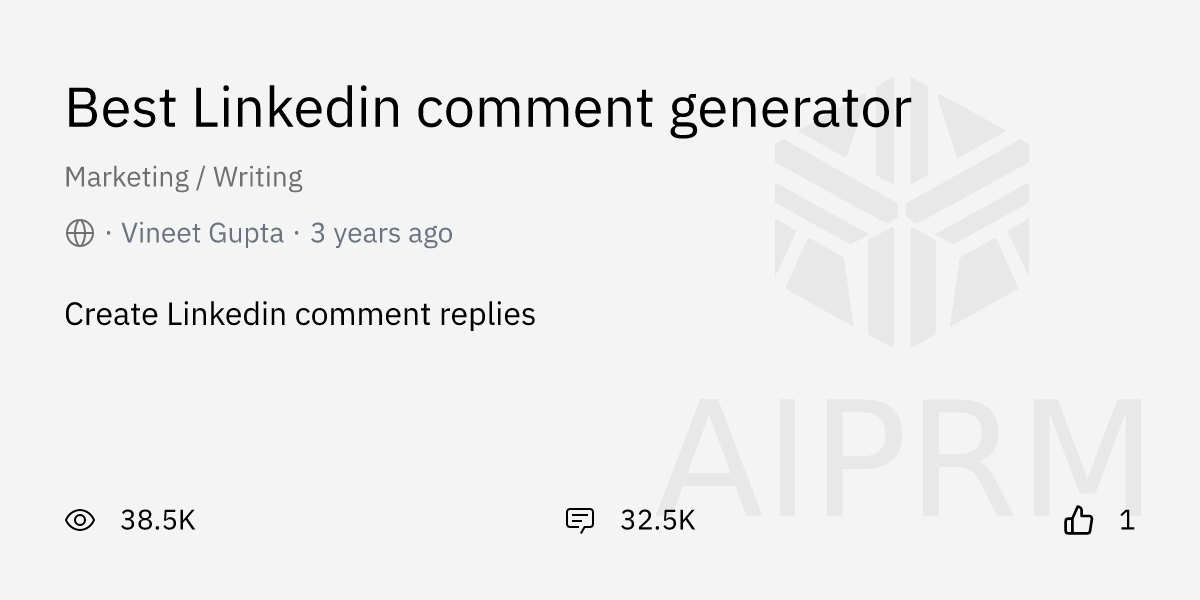1200x600 pixels.
Task: Click the AIPRM hexagon logo watermark
Action: pos(902,212)
